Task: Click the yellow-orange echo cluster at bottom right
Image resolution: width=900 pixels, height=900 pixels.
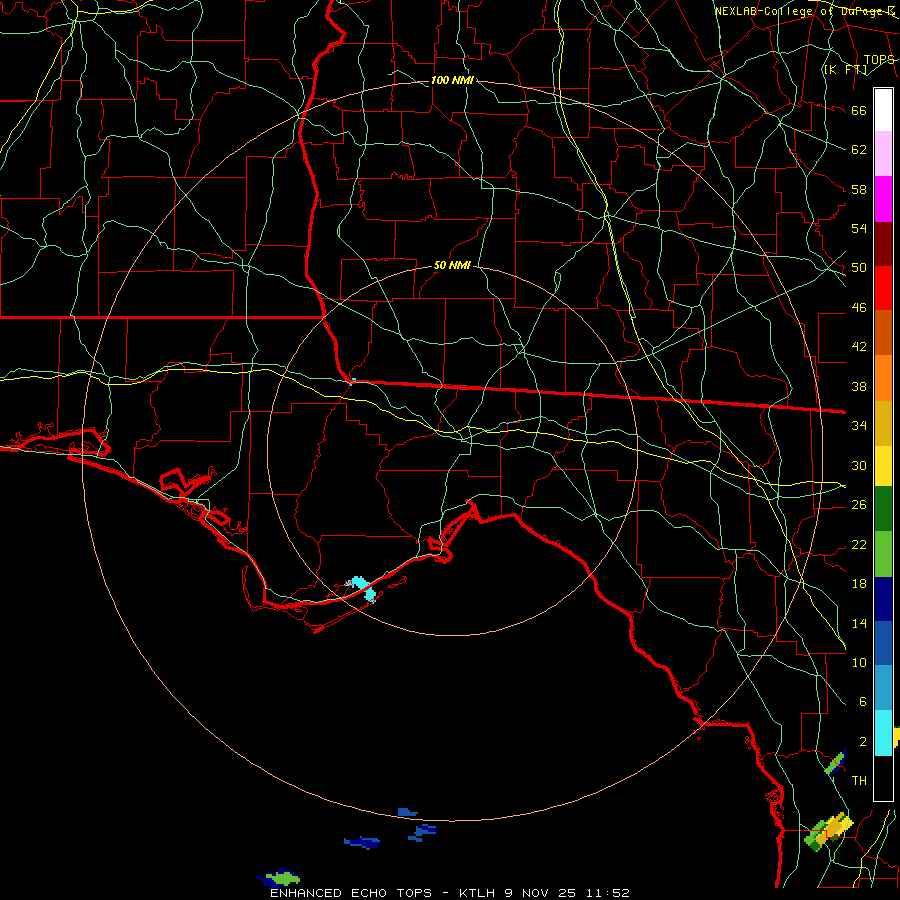Action: [831, 831]
